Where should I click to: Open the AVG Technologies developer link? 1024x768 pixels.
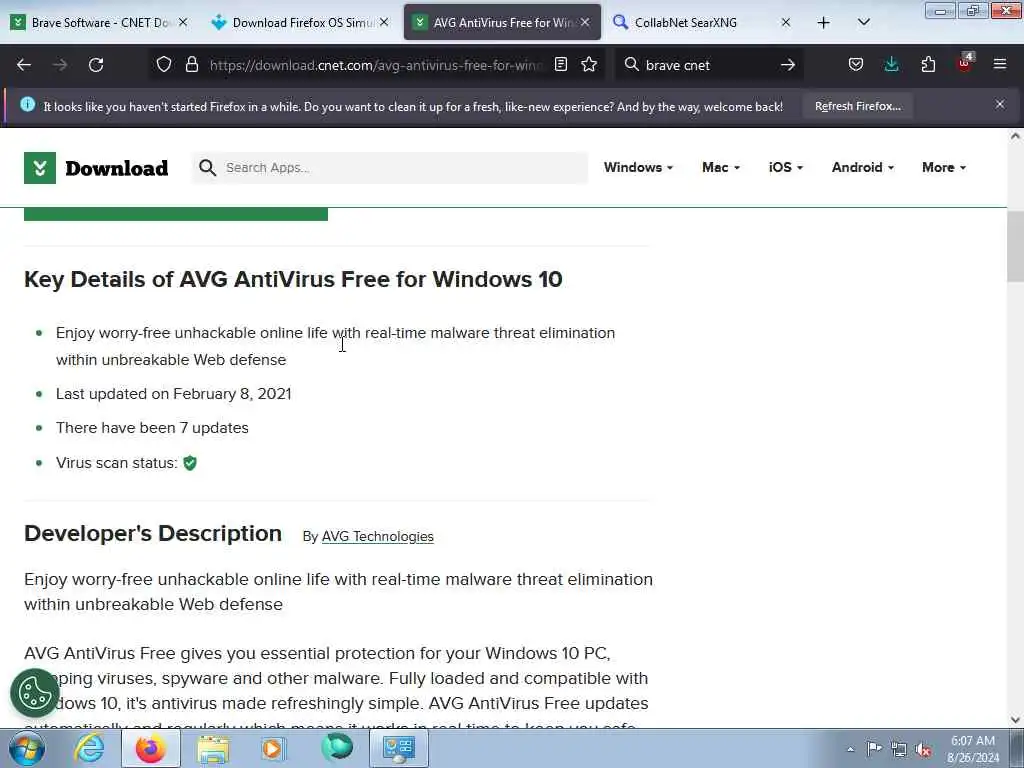coord(377,536)
